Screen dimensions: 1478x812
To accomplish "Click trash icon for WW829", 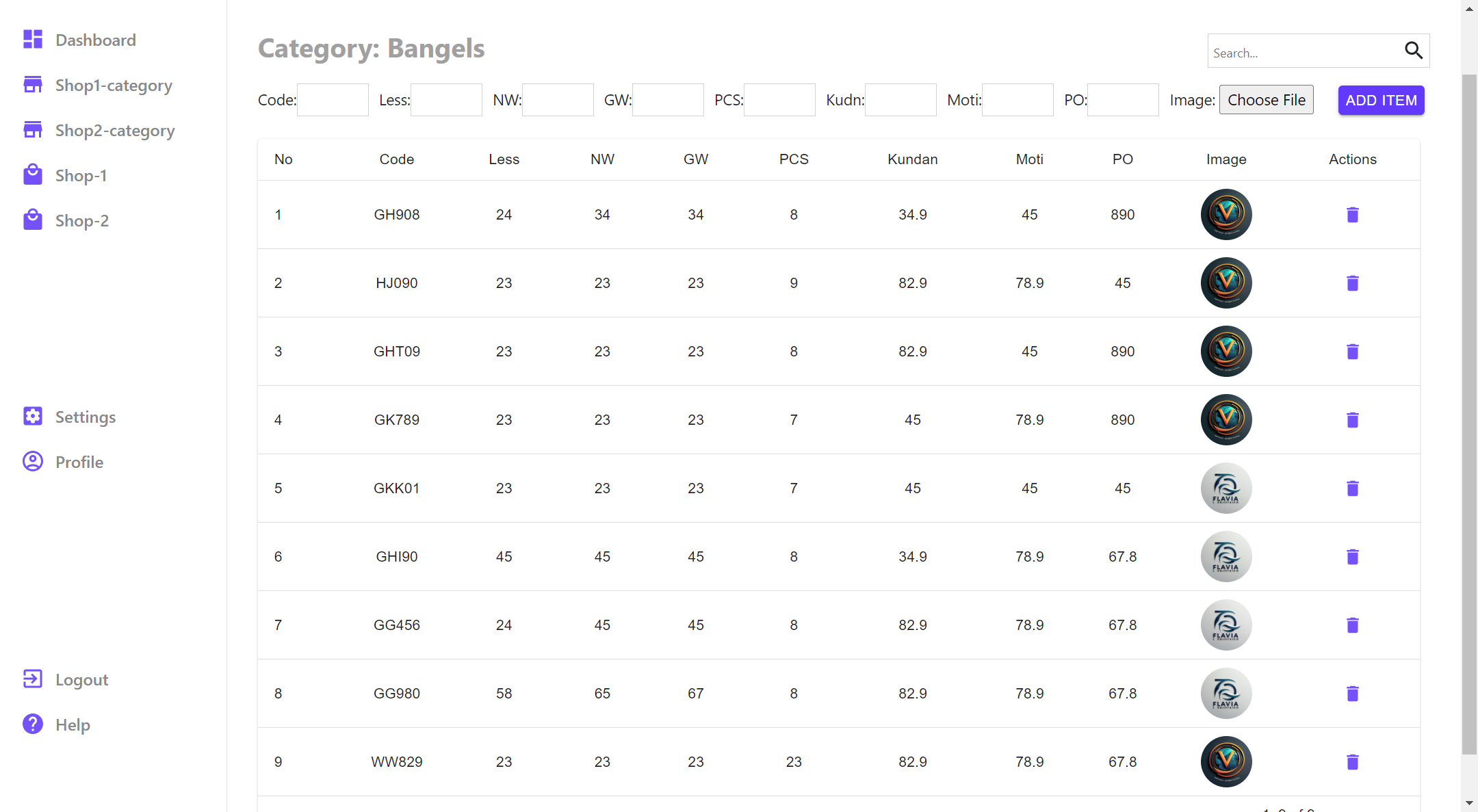I will [x=1352, y=762].
